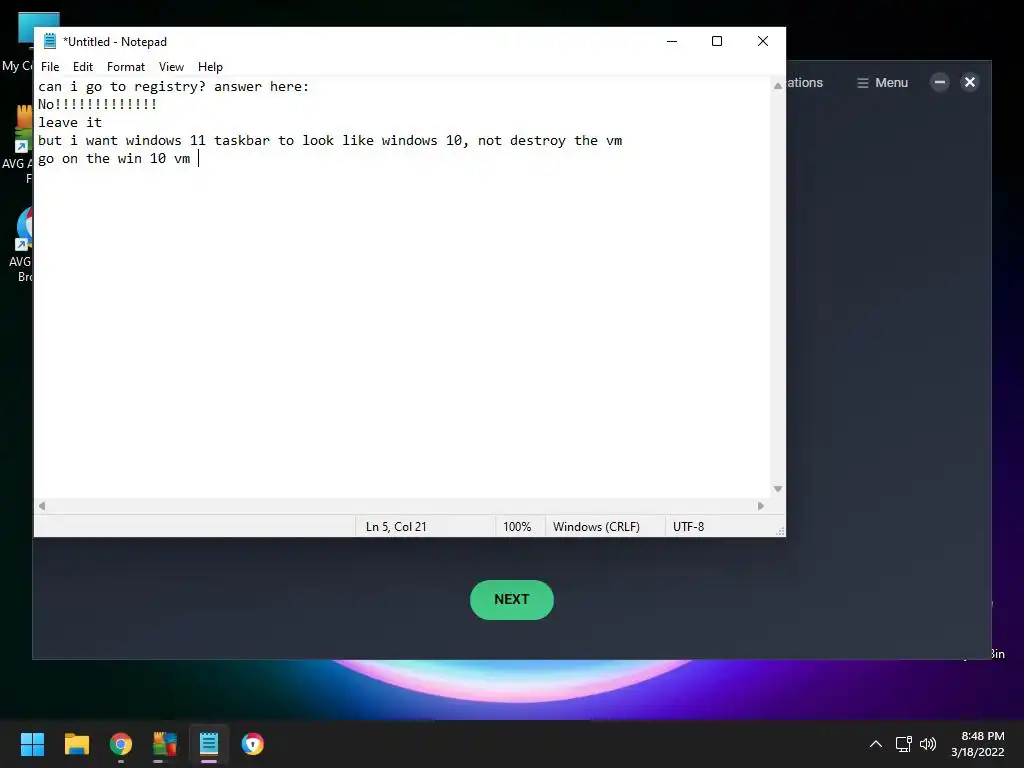Image resolution: width=1024 pixels, height=768 pixels.
Task: Click the text line 'leave it'
Action: click(x=70, y=122)
